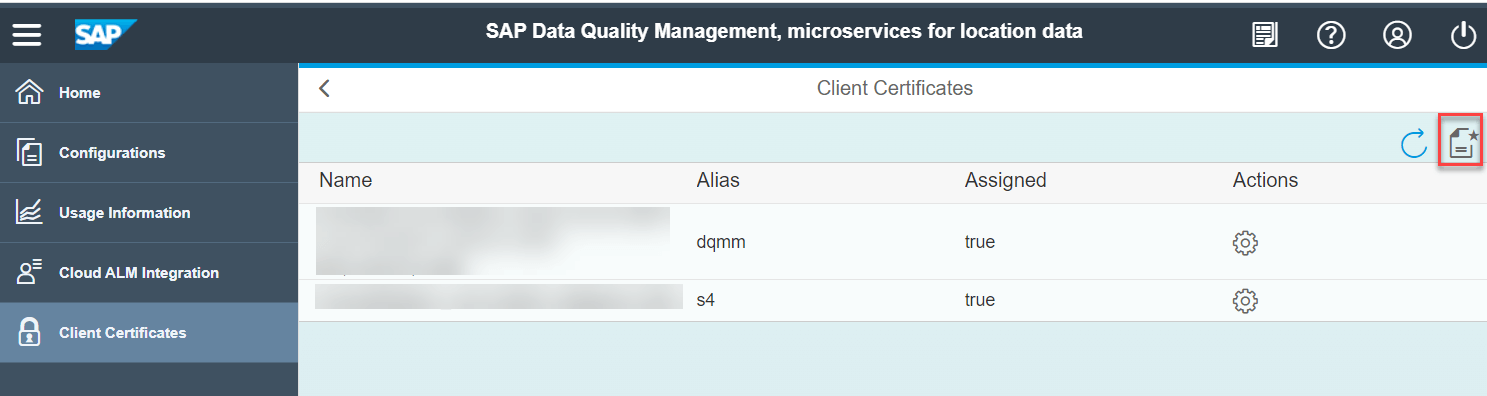
Task: Open the help question mark icon
Action: [1330, 35]
